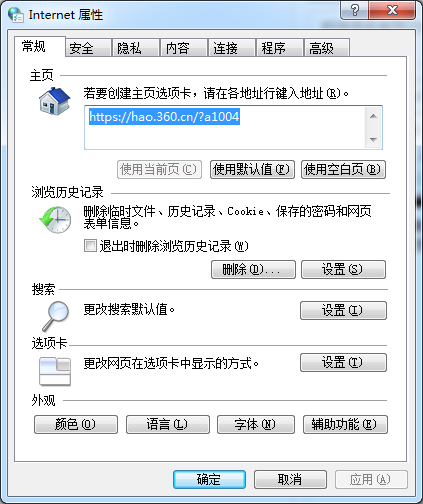Click the 使用空白页 button
The image size is (423, 504).
point(343,169)
